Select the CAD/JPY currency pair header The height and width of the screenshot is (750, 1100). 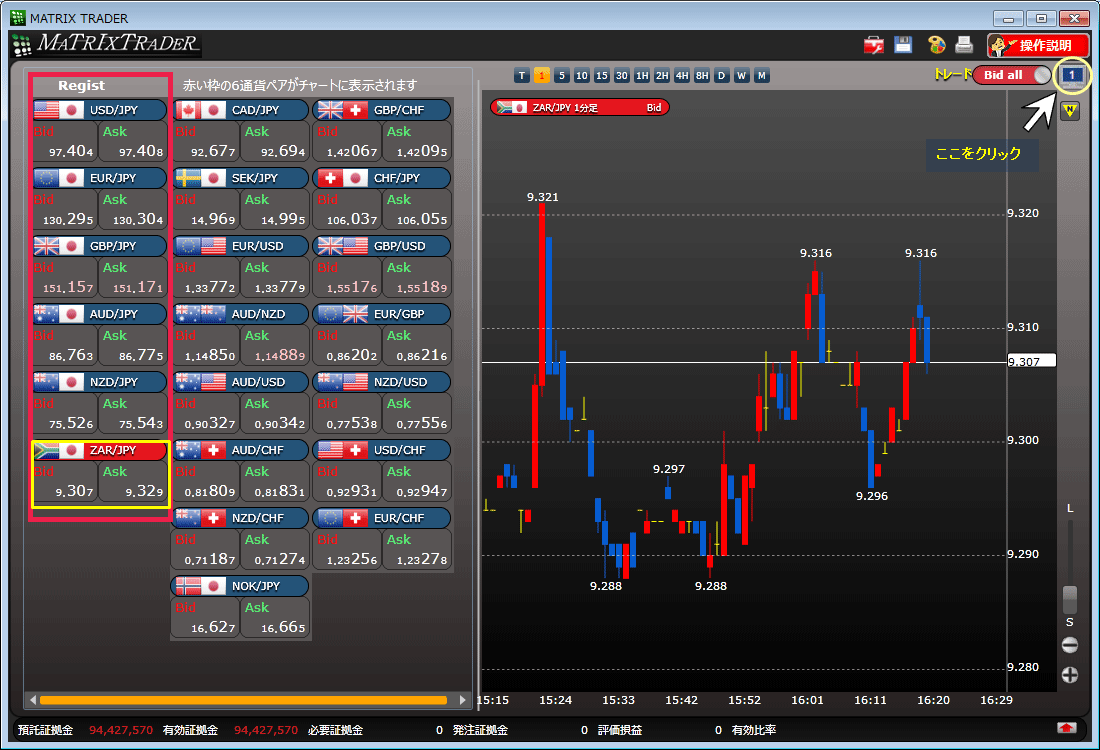point(241,110)
